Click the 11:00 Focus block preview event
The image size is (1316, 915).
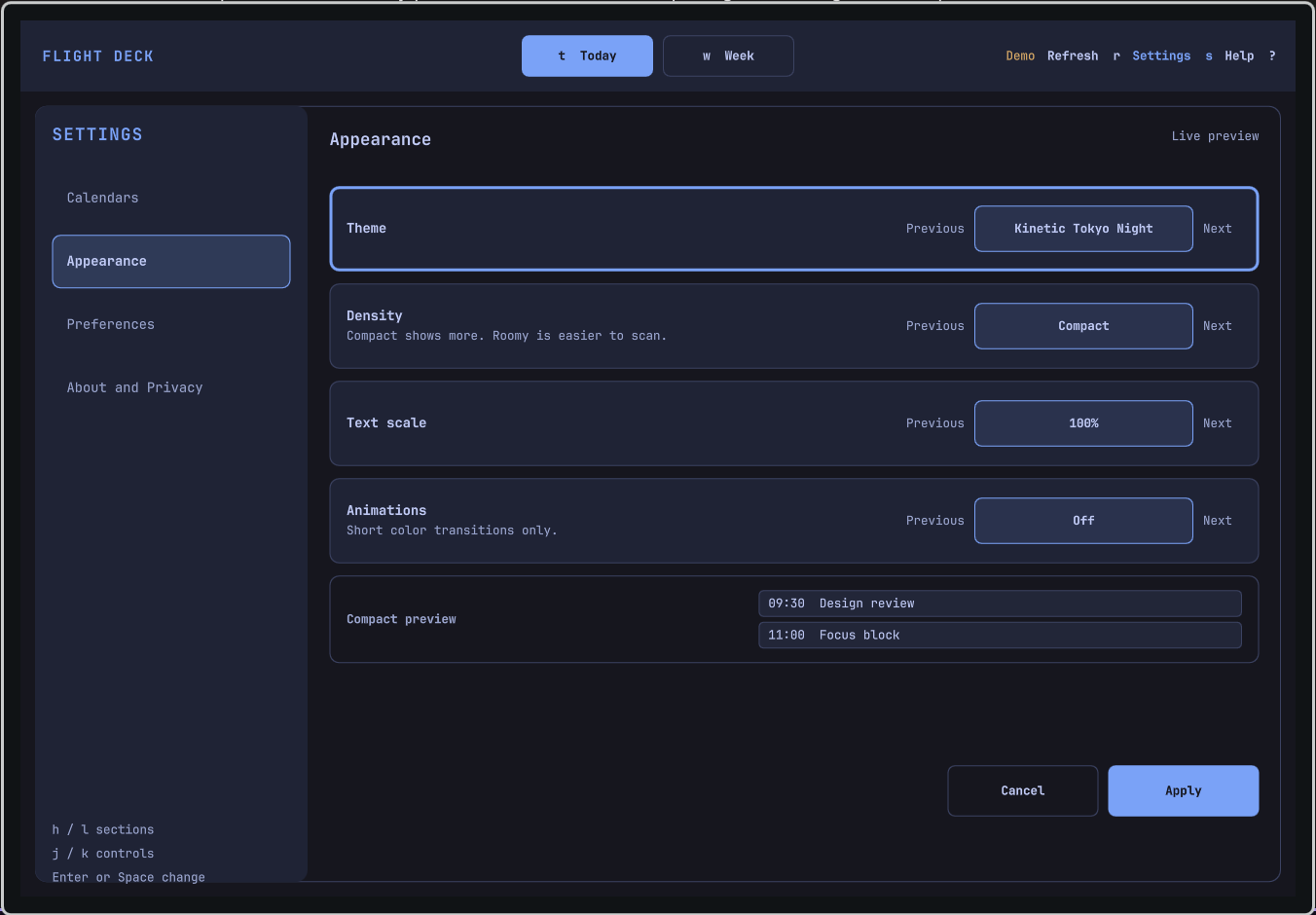click(1000, 636)
